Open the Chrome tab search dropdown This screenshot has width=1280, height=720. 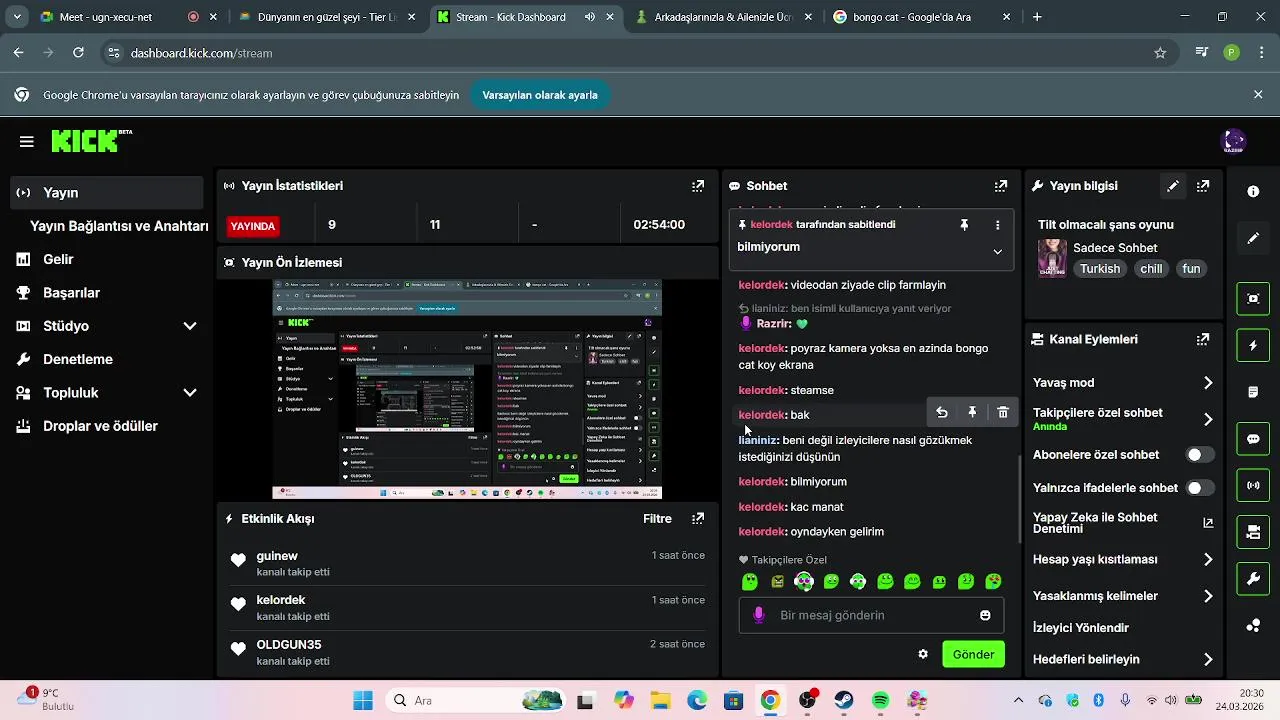pos(17,17)
